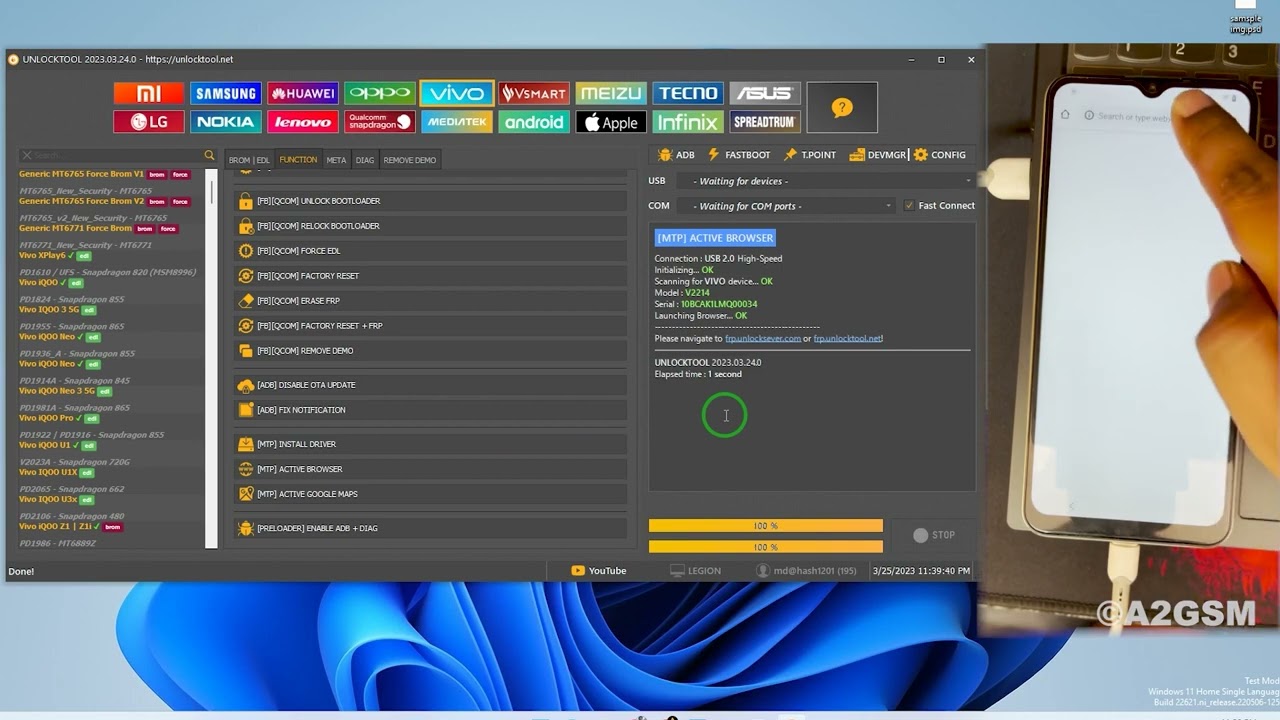Run [ADB] DISABLE OTA UPDATE
The width and height of the screenshot is (1280, 720).
click(431, 385)
